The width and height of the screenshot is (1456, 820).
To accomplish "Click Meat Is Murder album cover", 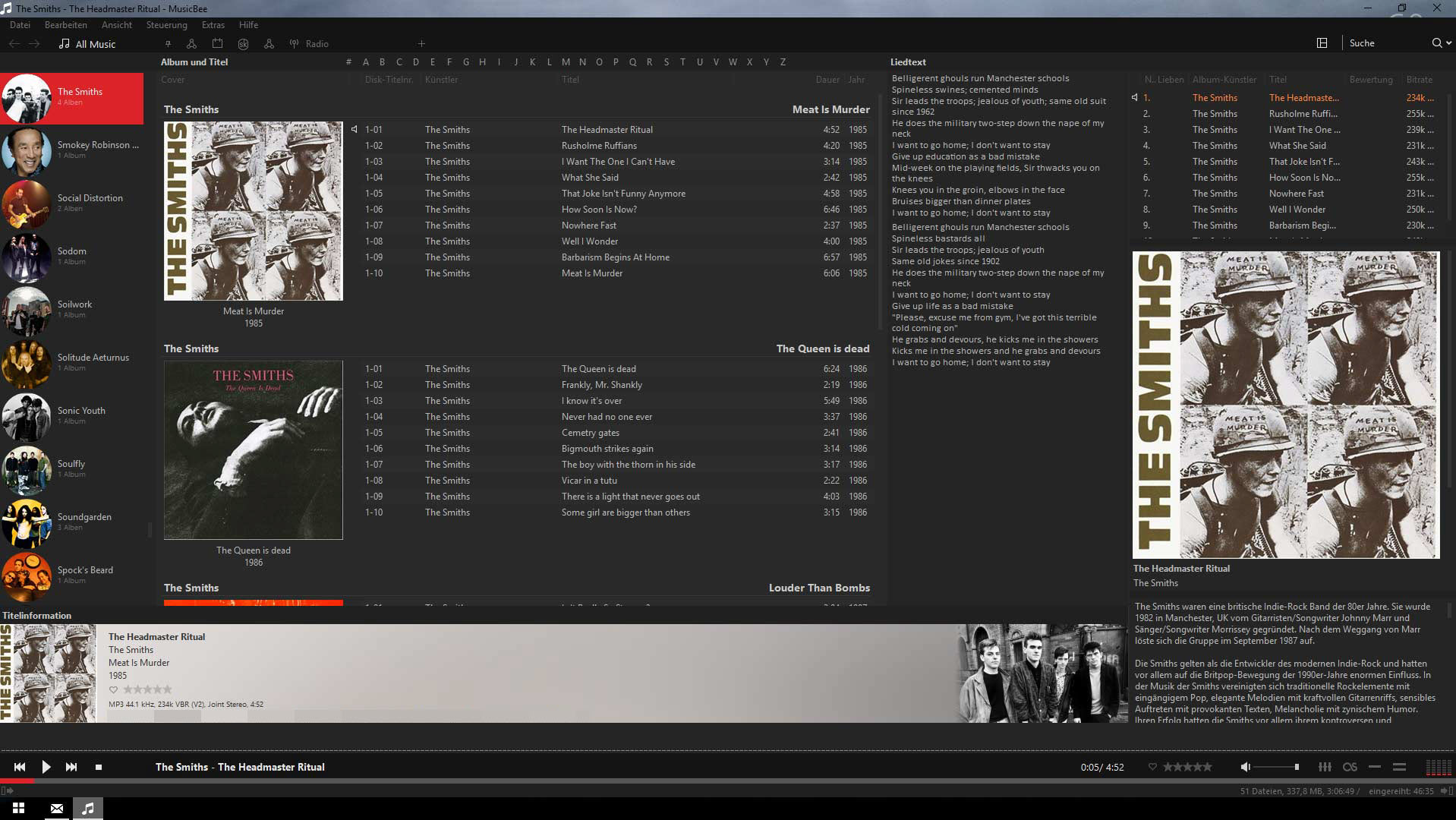I will (254, 211).
